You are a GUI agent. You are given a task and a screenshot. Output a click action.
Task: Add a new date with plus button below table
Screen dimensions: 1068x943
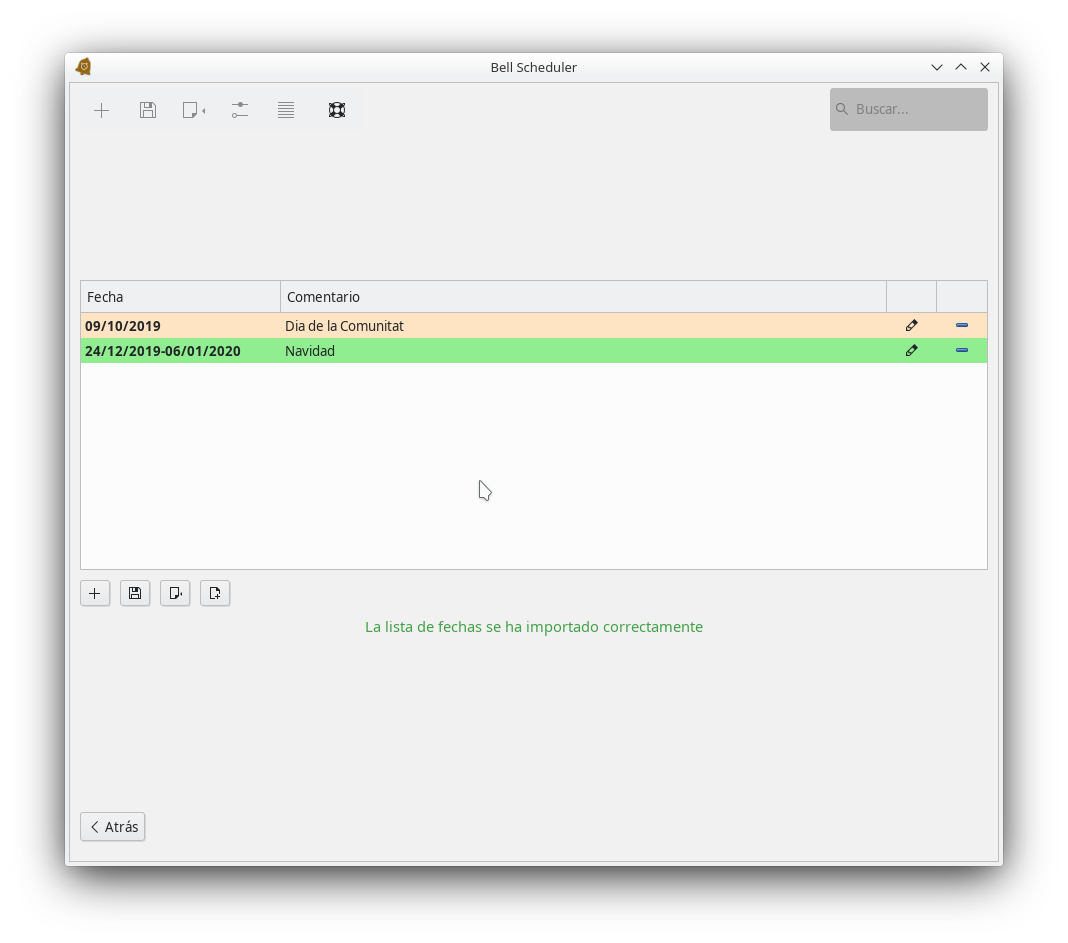[x=95, y=593]
